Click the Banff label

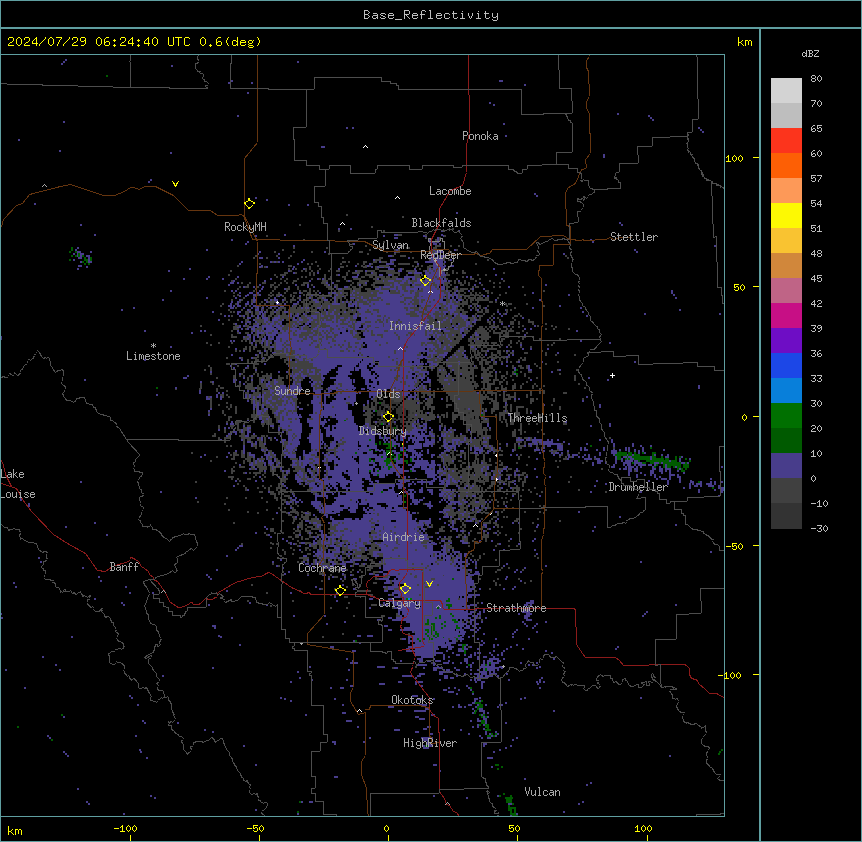[x=124, y=567]
